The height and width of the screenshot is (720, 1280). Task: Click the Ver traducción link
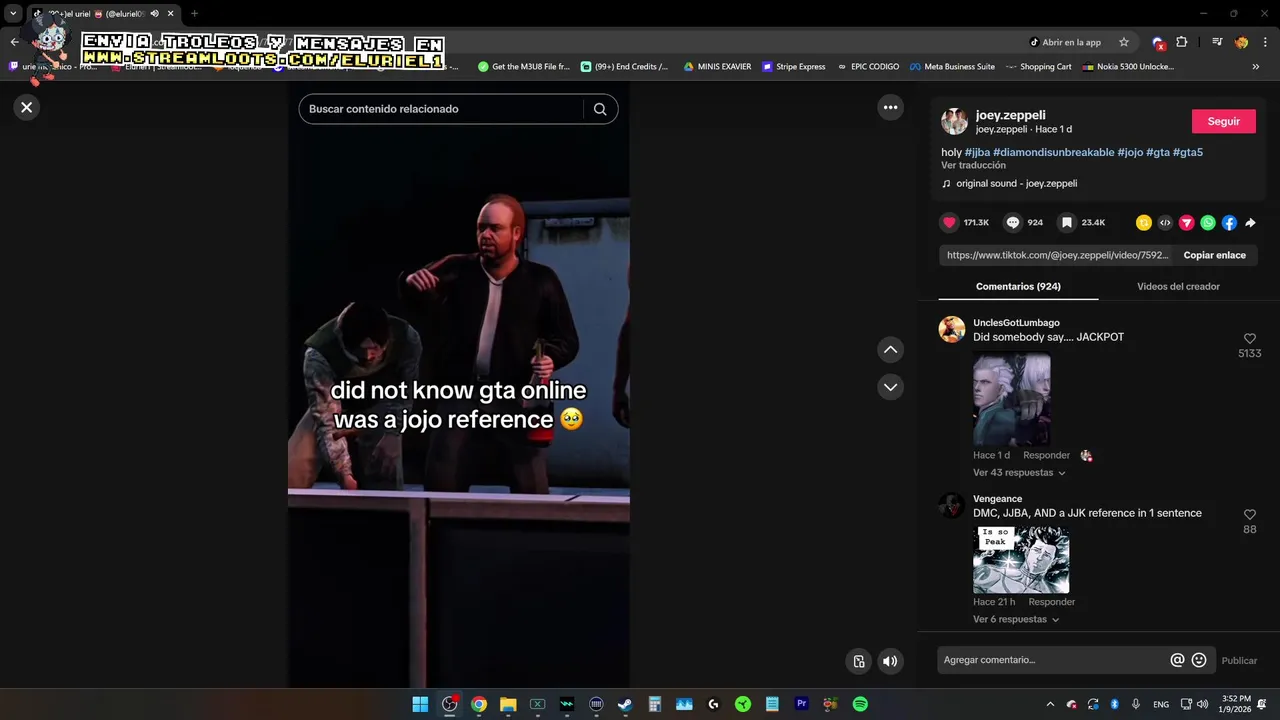(x=973, y=165)
